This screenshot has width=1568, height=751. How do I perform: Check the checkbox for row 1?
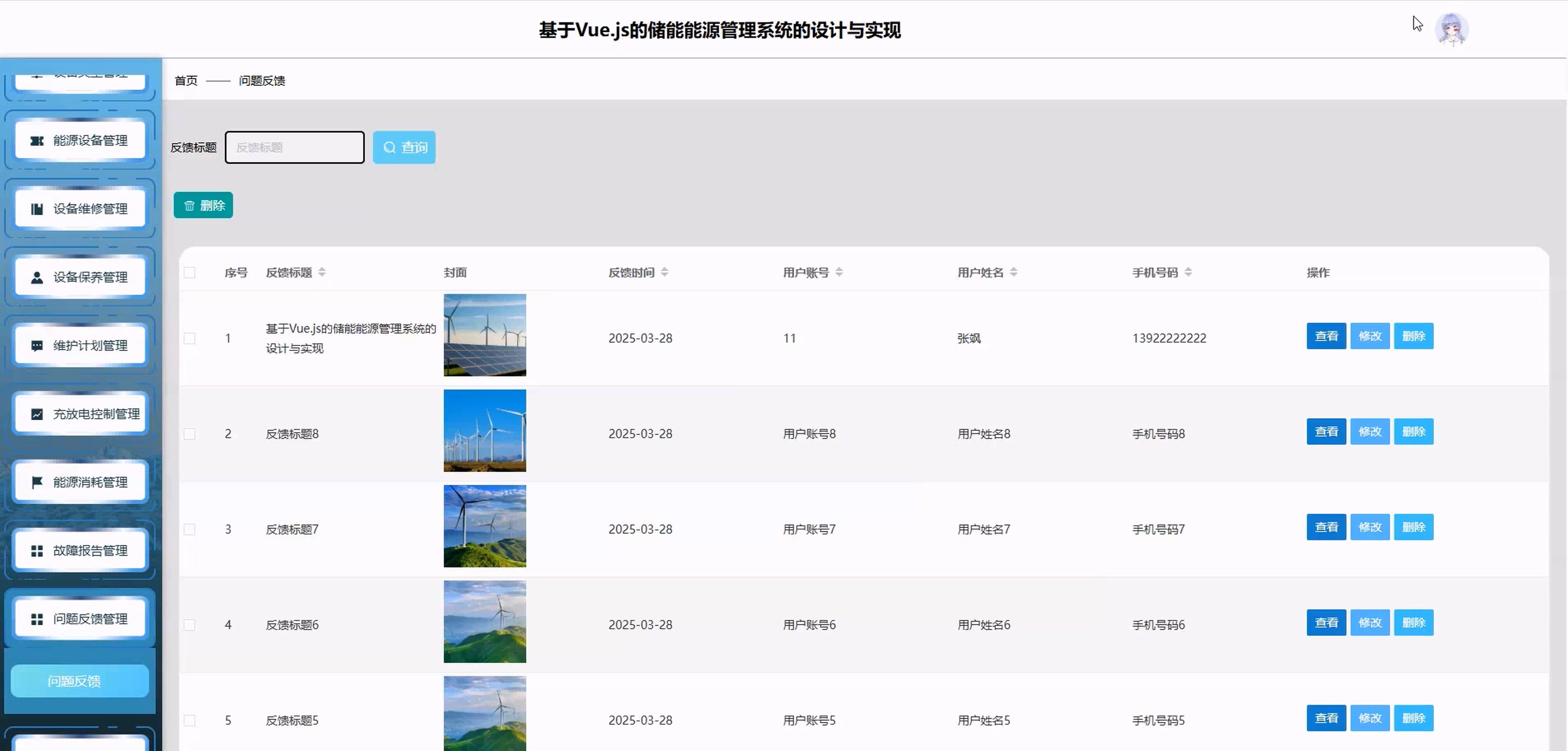pyautogui.click(x=190, y=338)
